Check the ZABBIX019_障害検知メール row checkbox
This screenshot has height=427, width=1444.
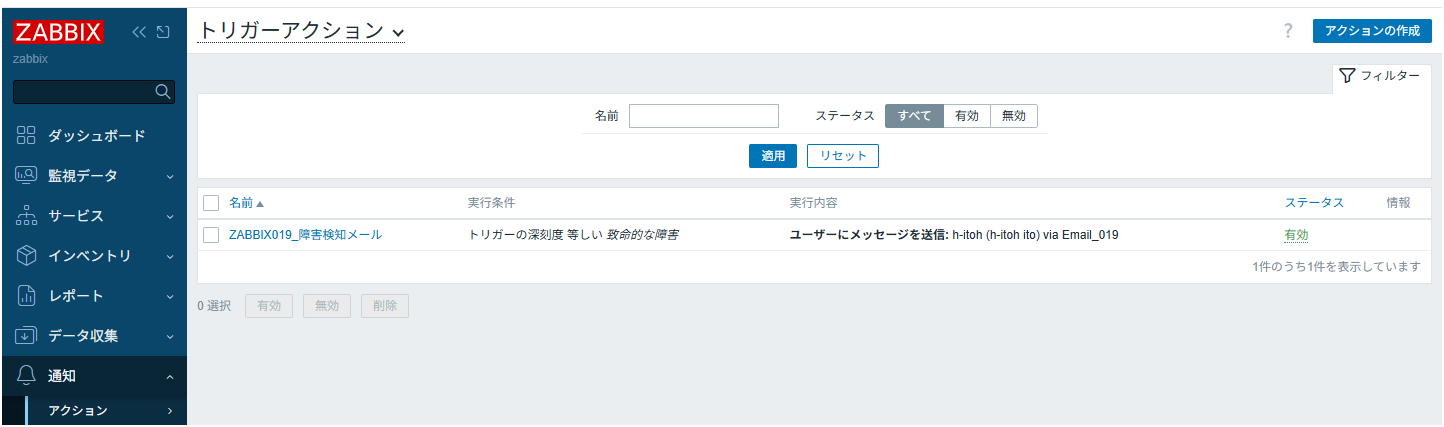coord(211,235)
